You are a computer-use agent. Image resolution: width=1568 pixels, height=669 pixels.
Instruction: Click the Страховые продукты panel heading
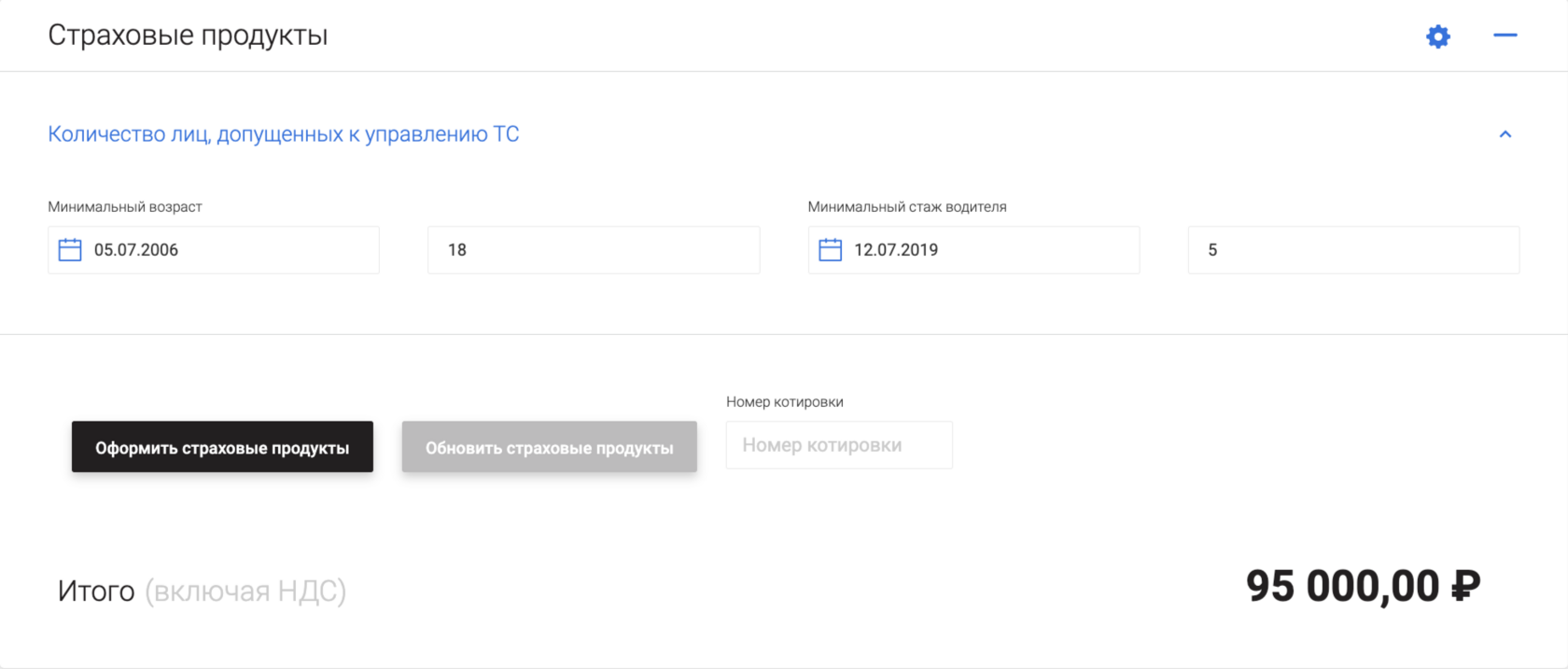[x=188, y=35]
